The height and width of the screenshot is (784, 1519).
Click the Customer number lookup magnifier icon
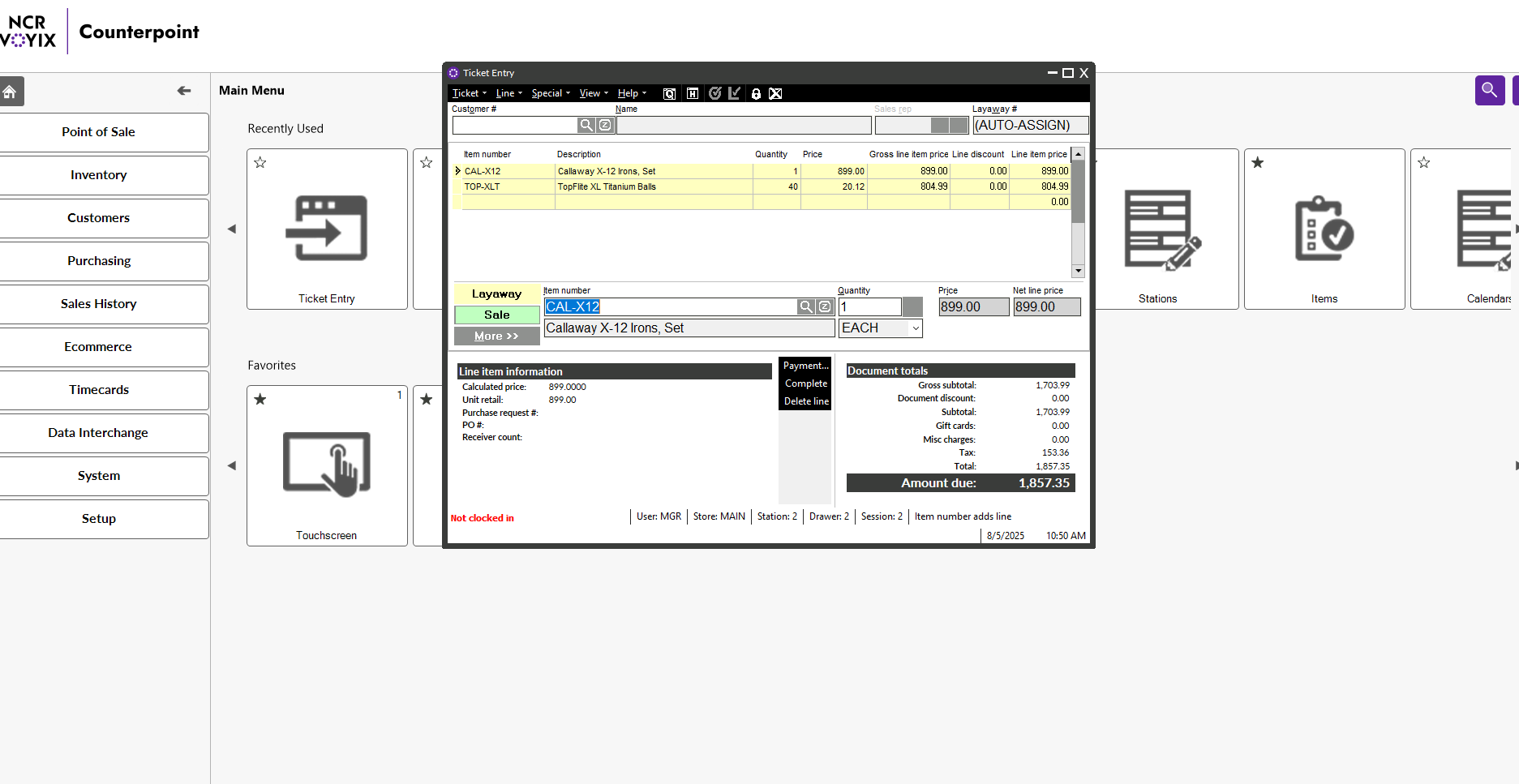click(586, 125)
